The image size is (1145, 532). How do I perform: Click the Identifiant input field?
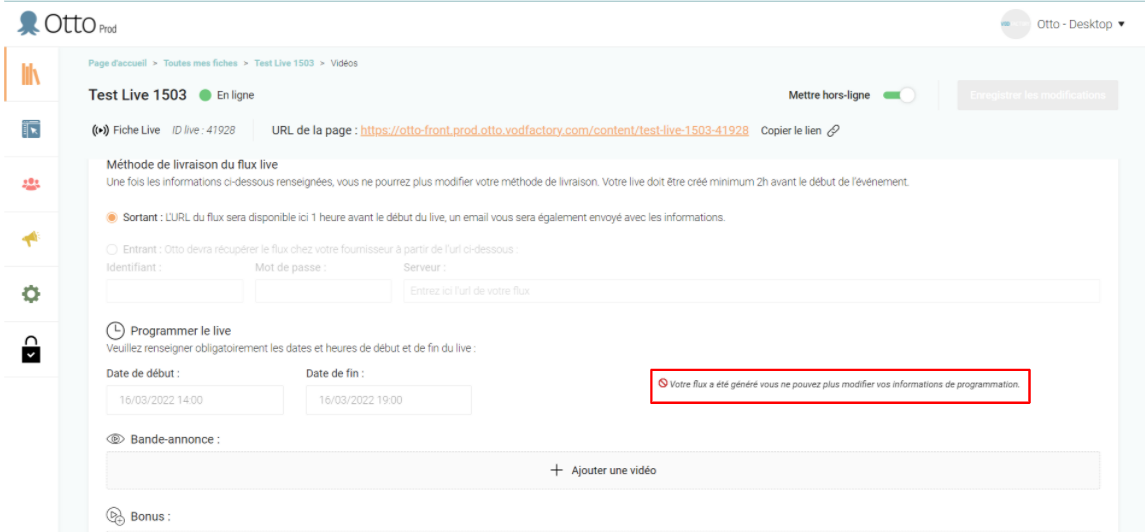click(175, 291)
